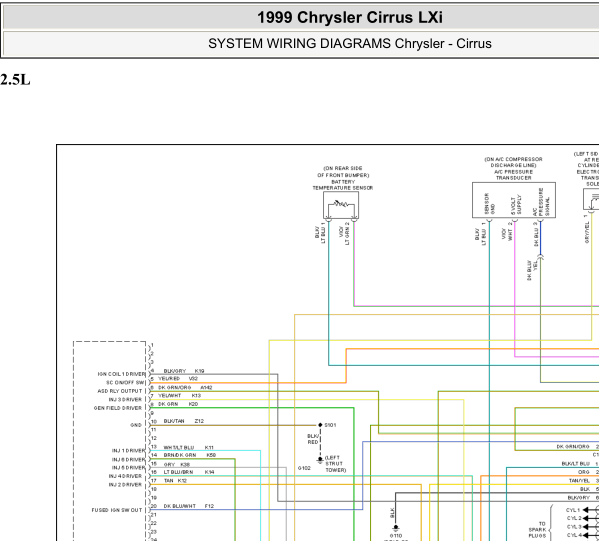Click the S101 splice dot
The width and height of the screenshot is (599, 541).
click(320, 425)
